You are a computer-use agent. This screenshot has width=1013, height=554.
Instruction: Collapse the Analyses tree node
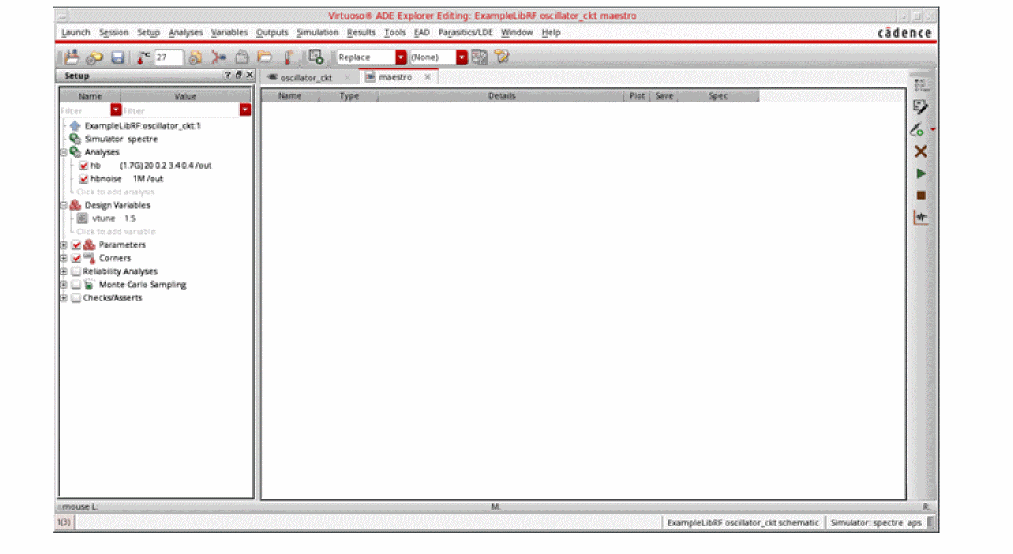64,152
